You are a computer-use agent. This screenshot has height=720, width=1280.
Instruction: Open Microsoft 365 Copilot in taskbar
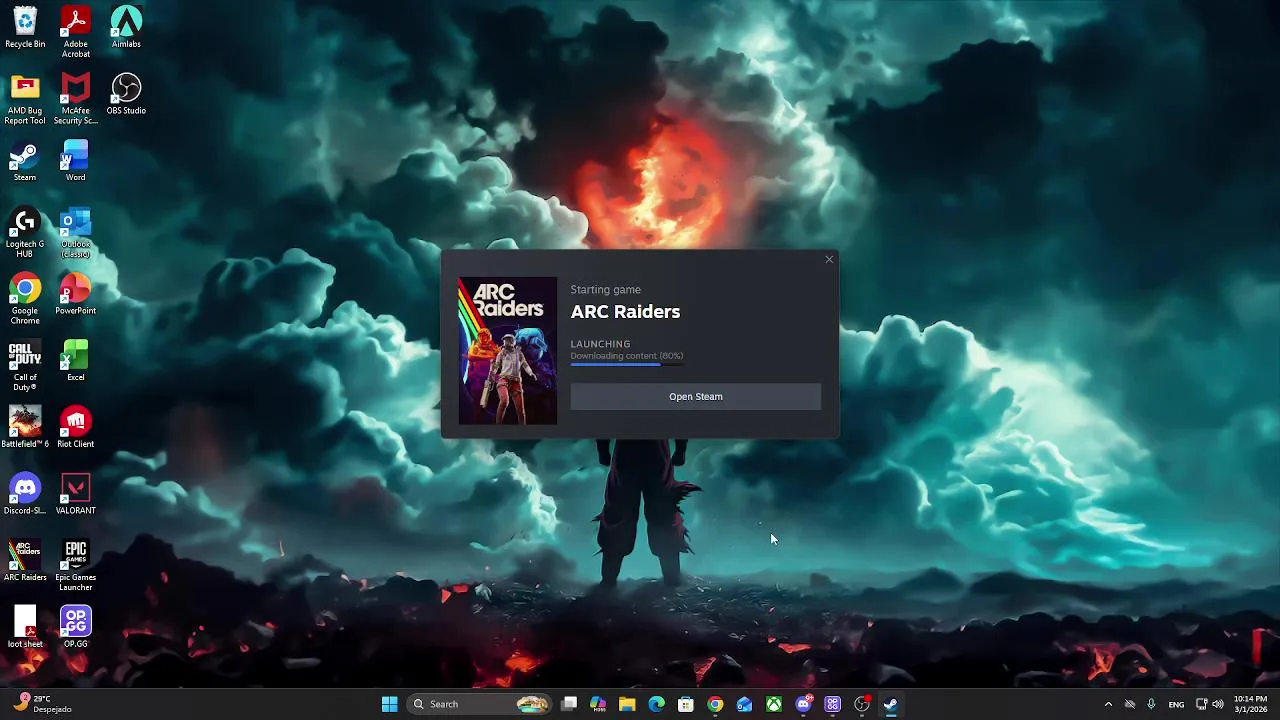tap(598, 704)
